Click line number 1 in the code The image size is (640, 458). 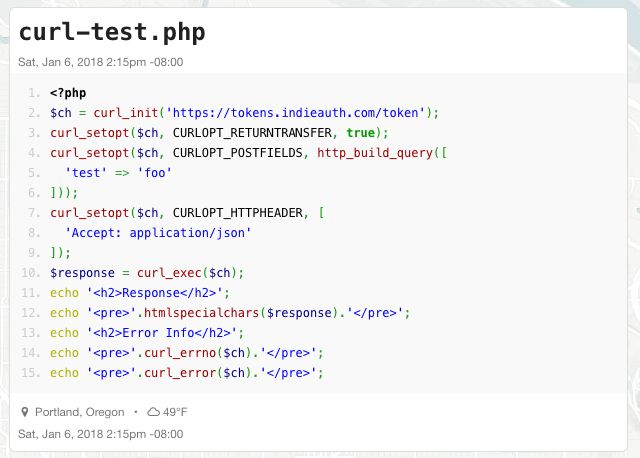click(x=34, y=93)
